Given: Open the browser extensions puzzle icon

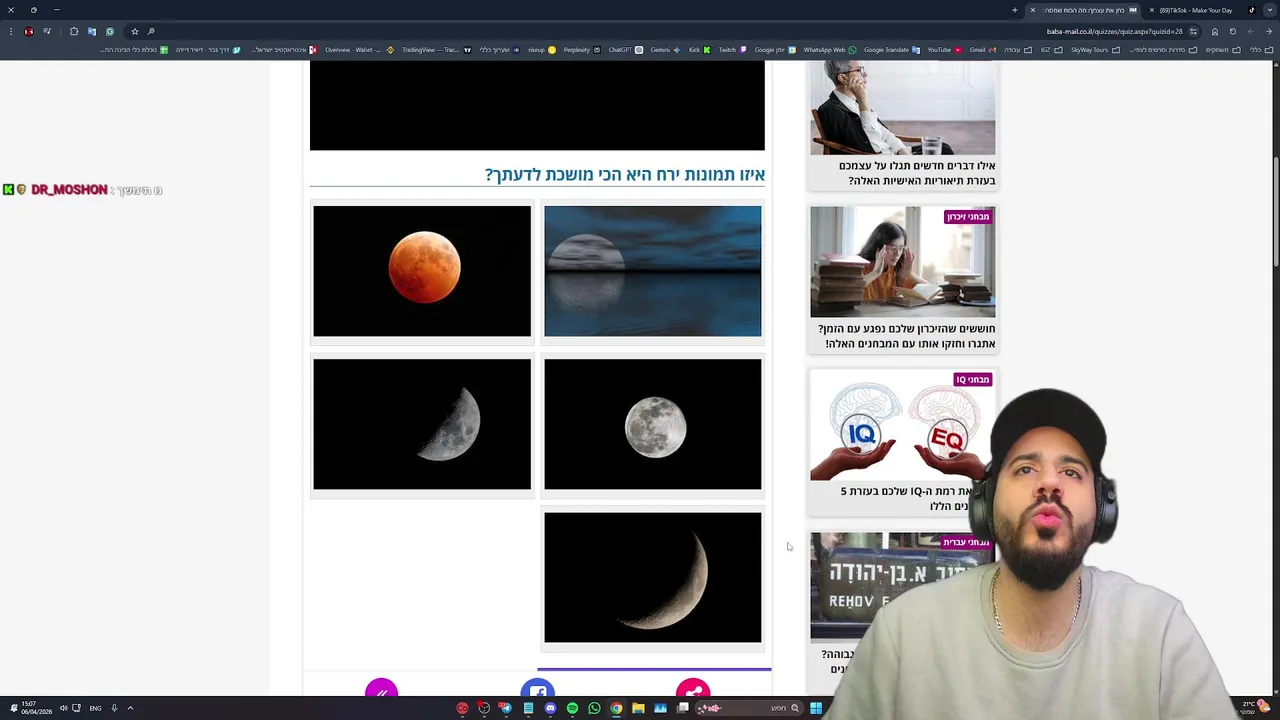Looking at the screenshot, I should [74, 31].
